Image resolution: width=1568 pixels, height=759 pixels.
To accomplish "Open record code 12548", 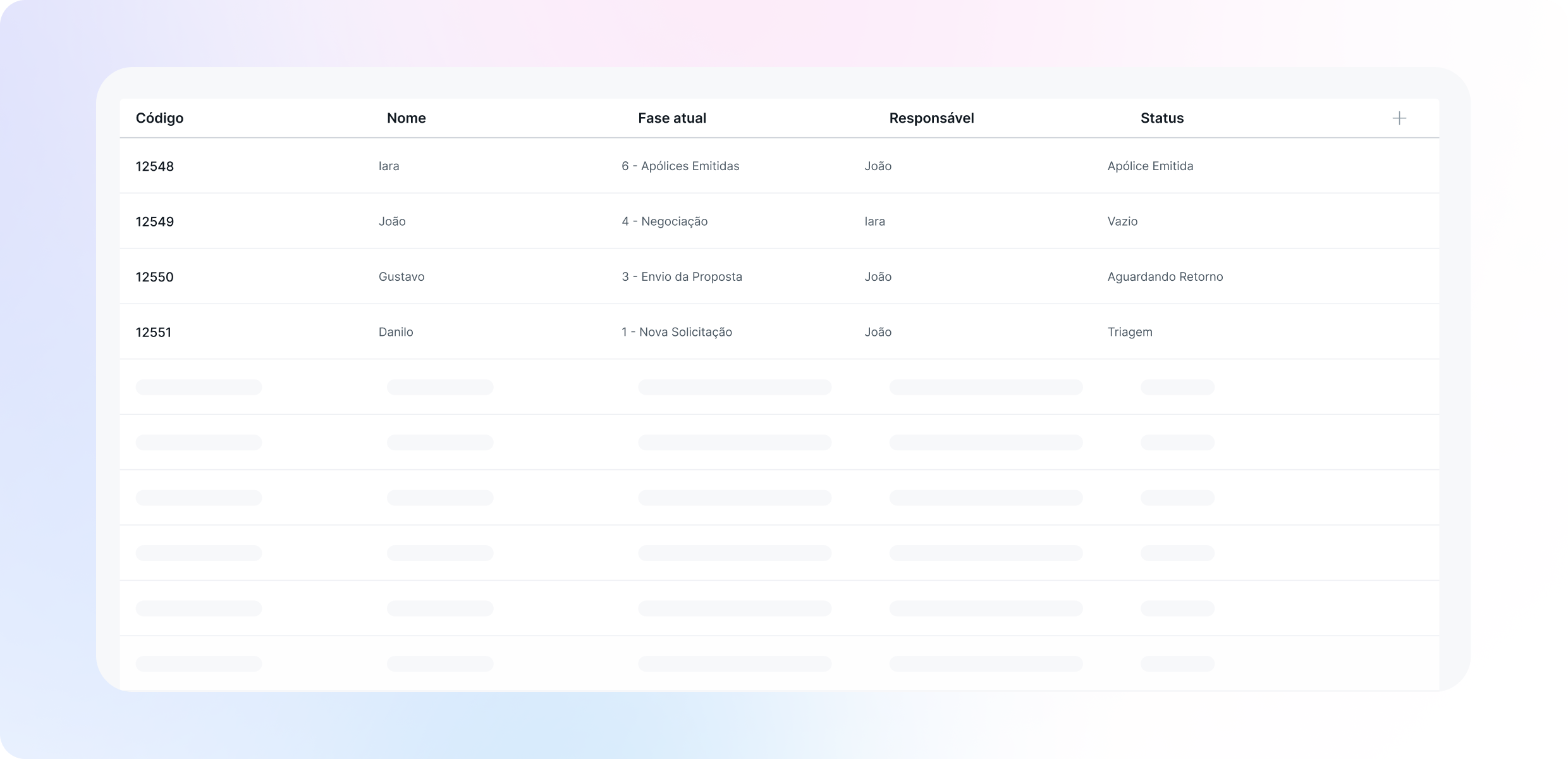I will pos(154,166).
